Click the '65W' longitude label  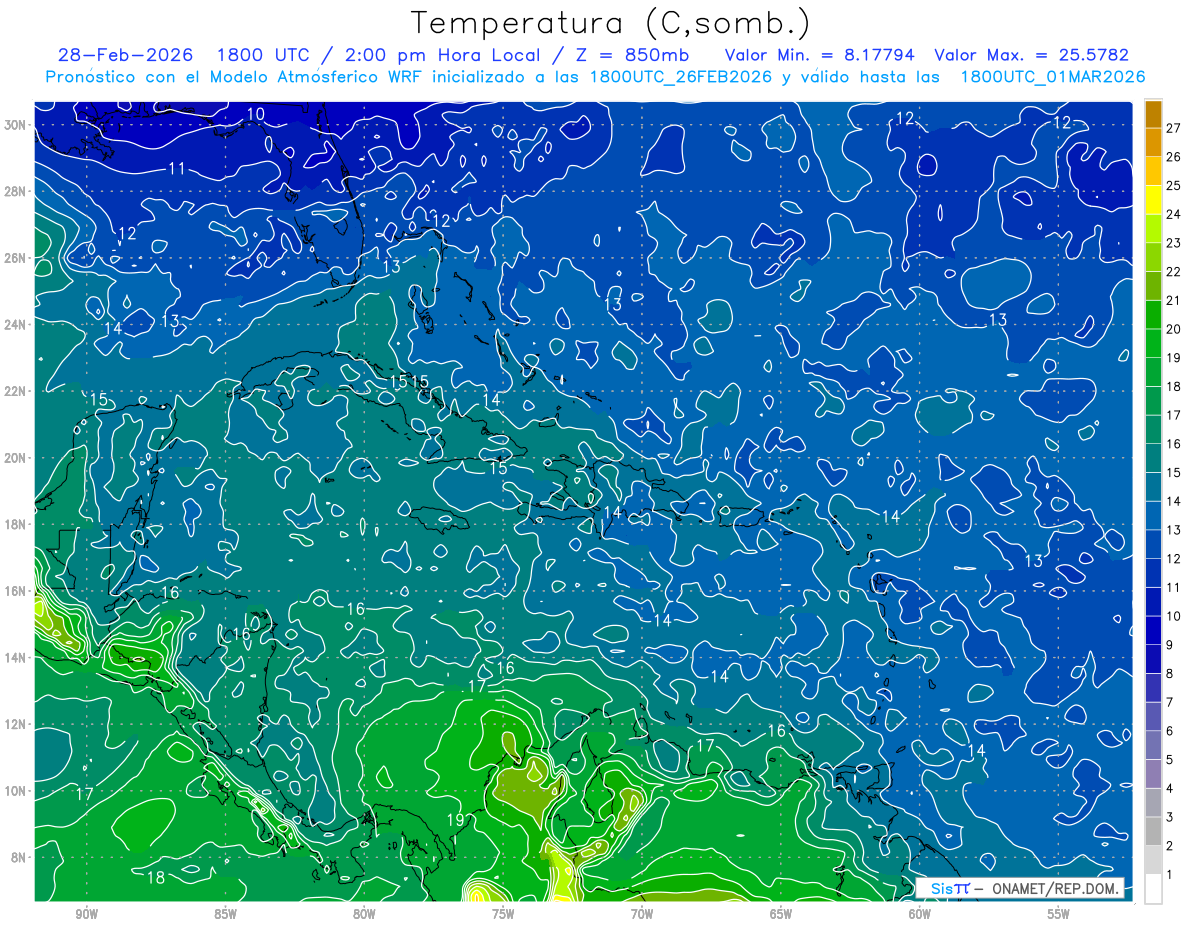pos(781,914)
